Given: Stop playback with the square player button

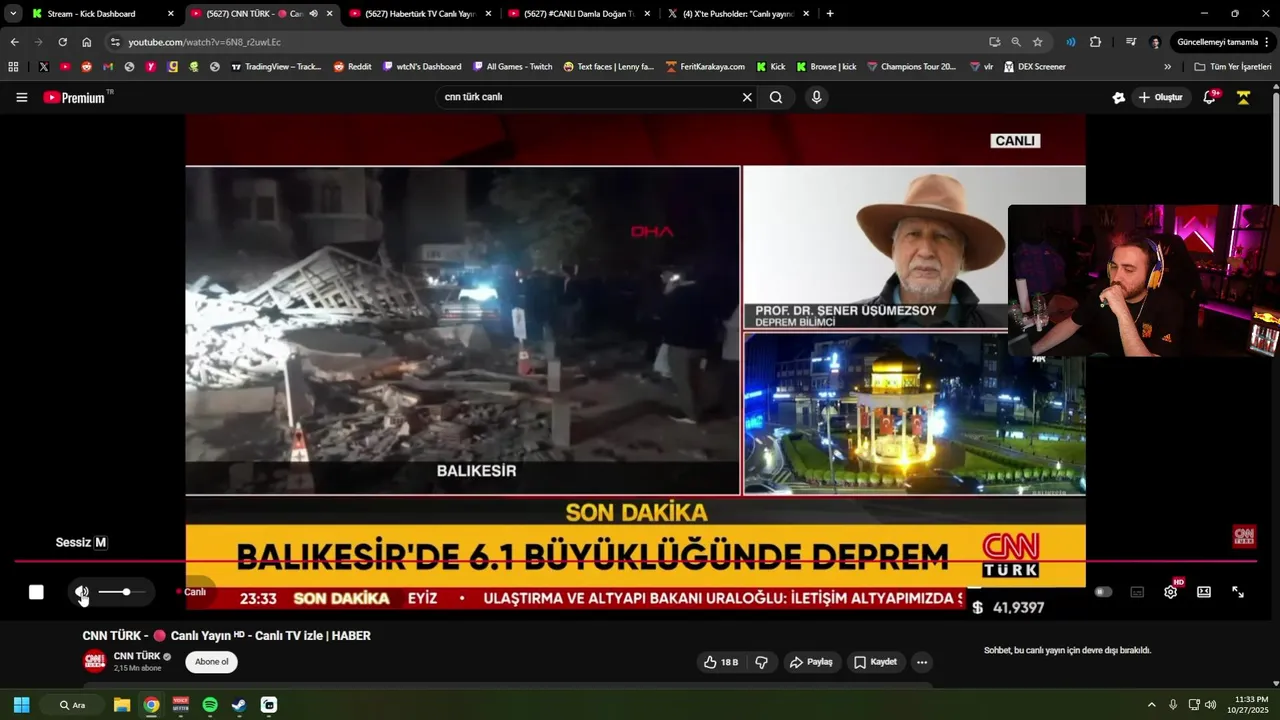Looking at the screenshot, I should tap(36, 592).
